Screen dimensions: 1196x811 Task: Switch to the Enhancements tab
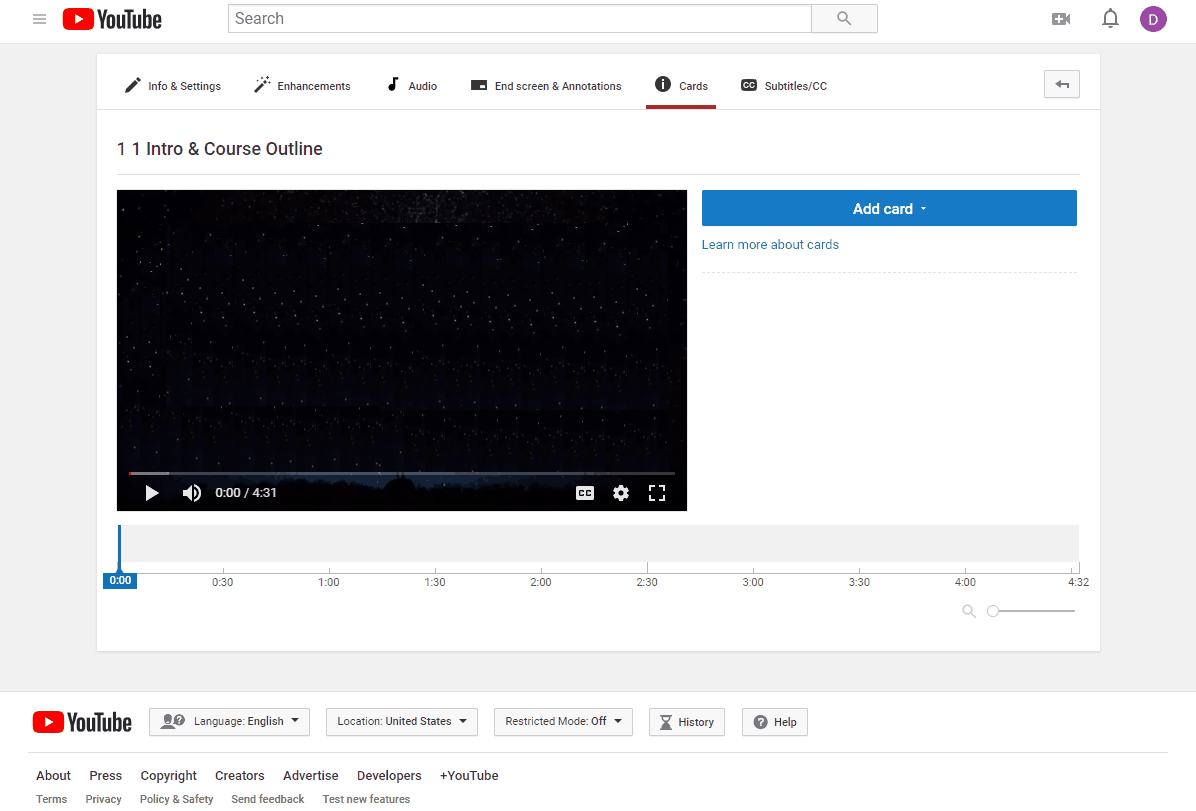(302, 85)
